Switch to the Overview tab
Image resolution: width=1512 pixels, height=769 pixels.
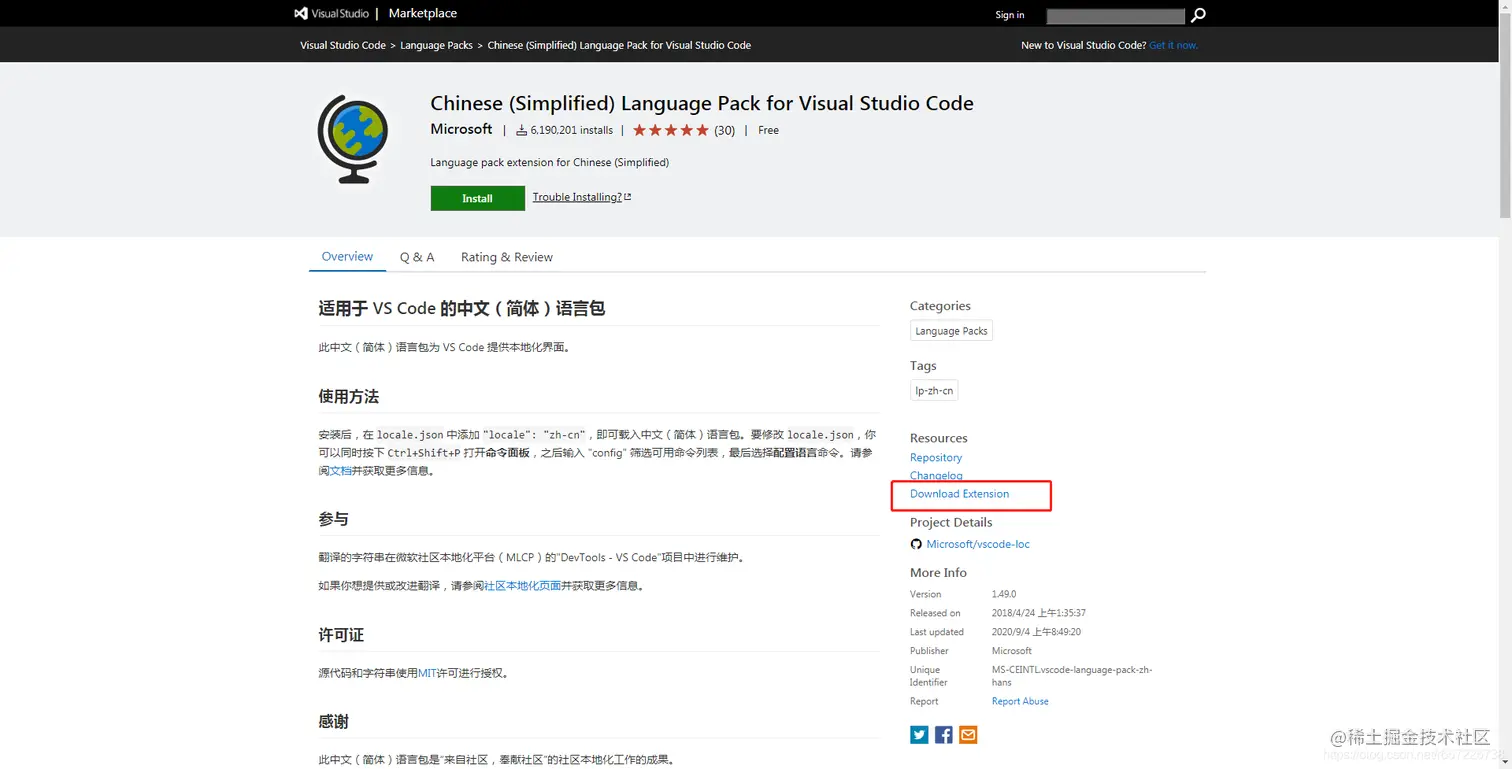[x=347, y=257]
